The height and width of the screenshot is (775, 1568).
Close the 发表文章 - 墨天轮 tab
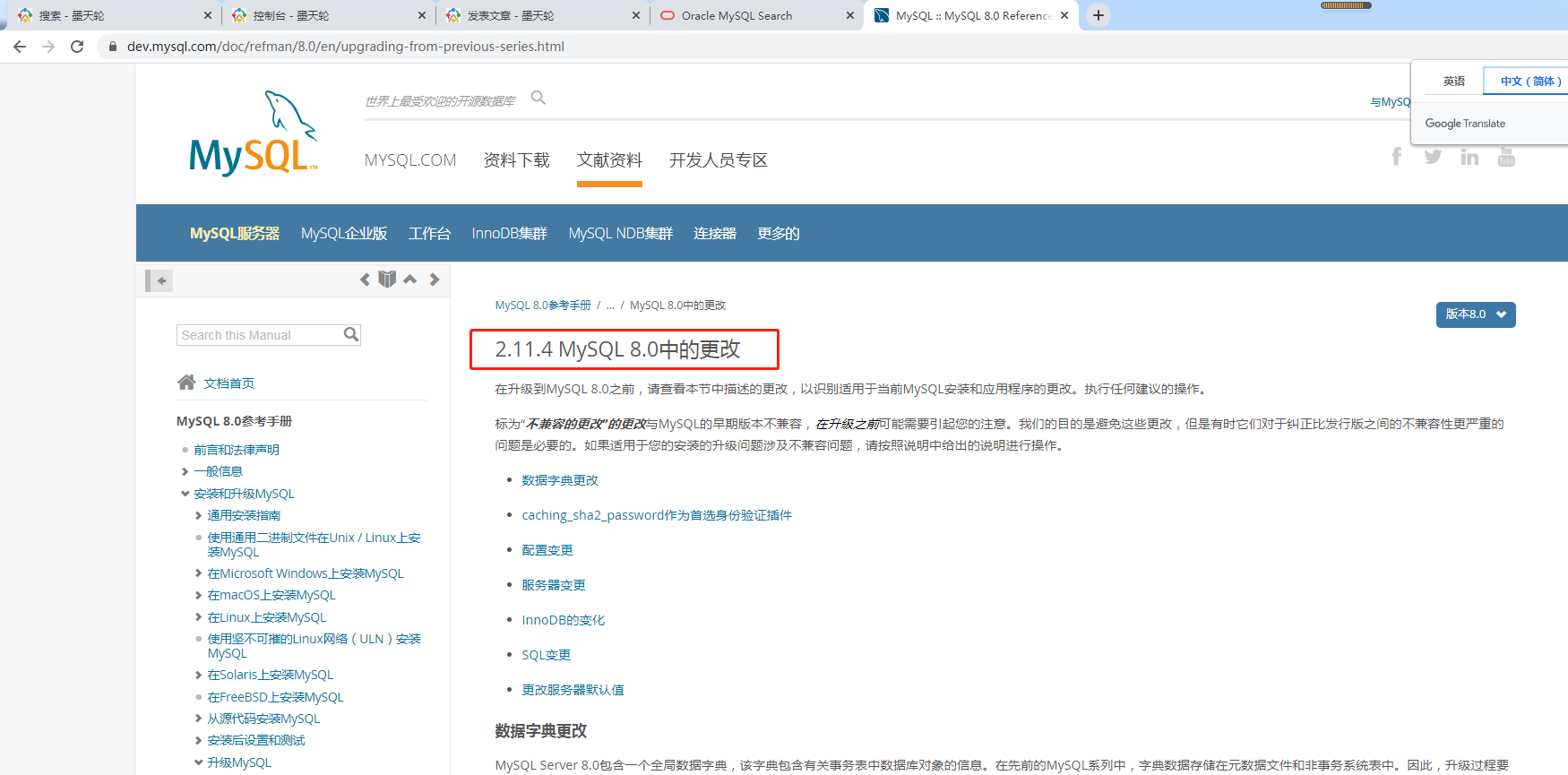coord(636,15)
